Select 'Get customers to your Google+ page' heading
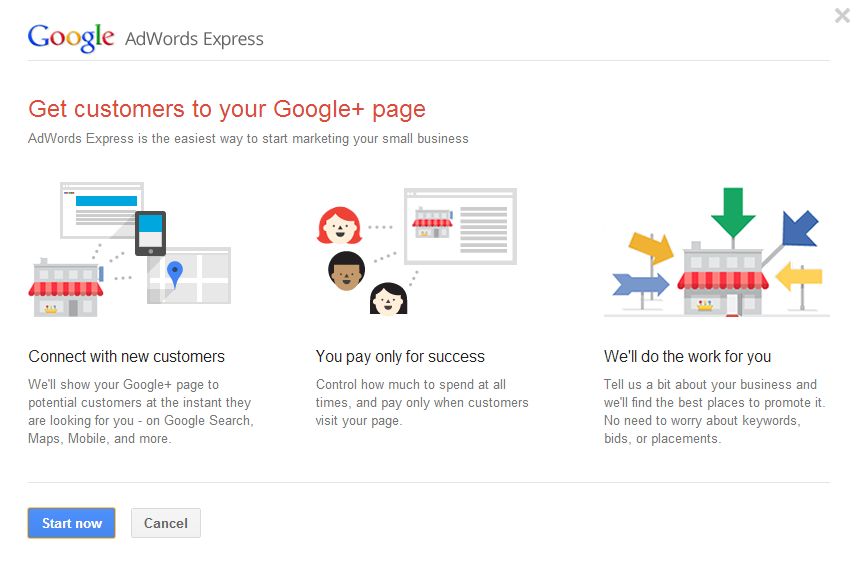The image size is (860, 564). [x=227, y=109]
